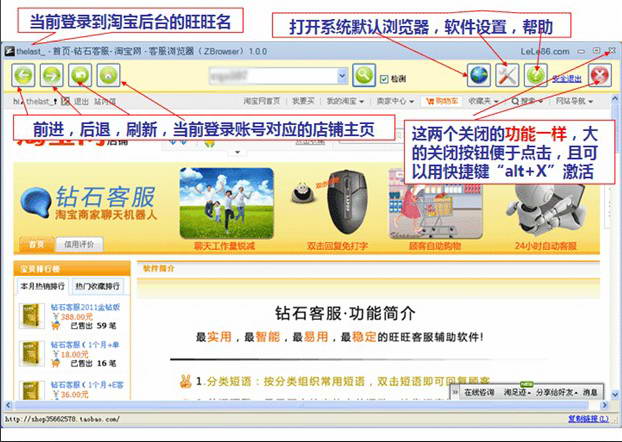Click the 安全退出 link

pos(567,79)
